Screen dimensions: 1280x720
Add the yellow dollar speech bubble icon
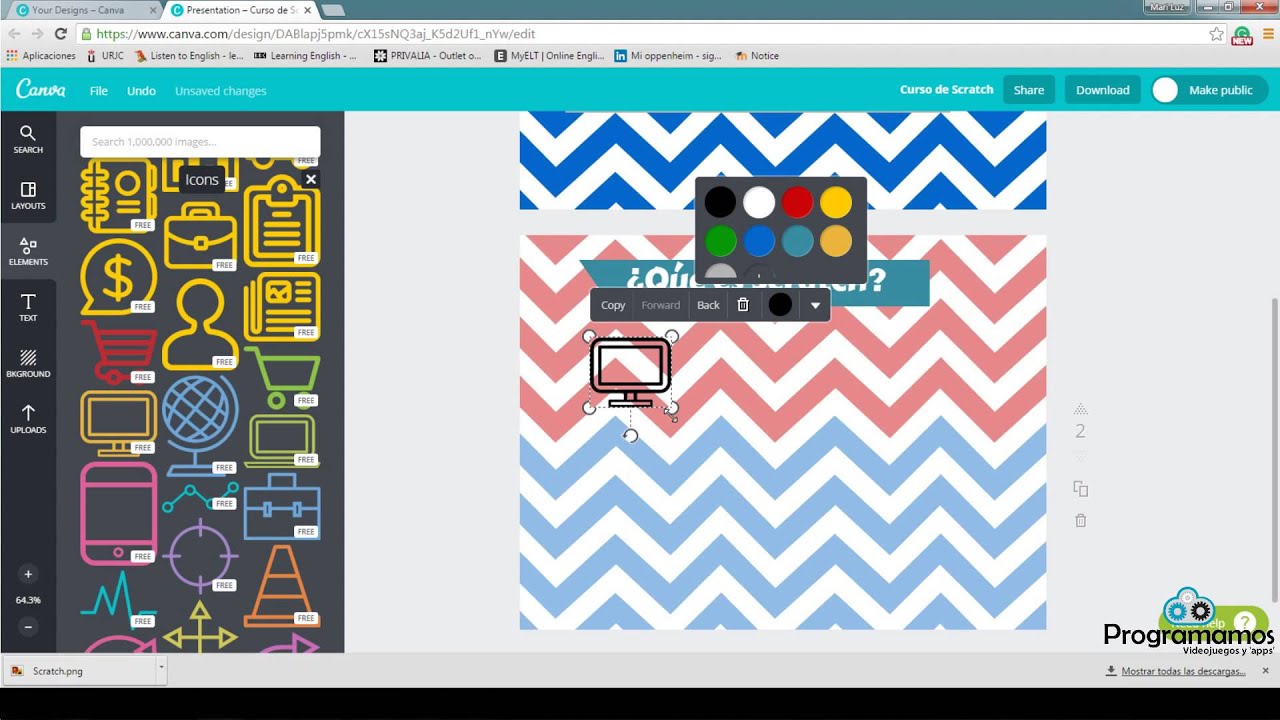[118, 278]
